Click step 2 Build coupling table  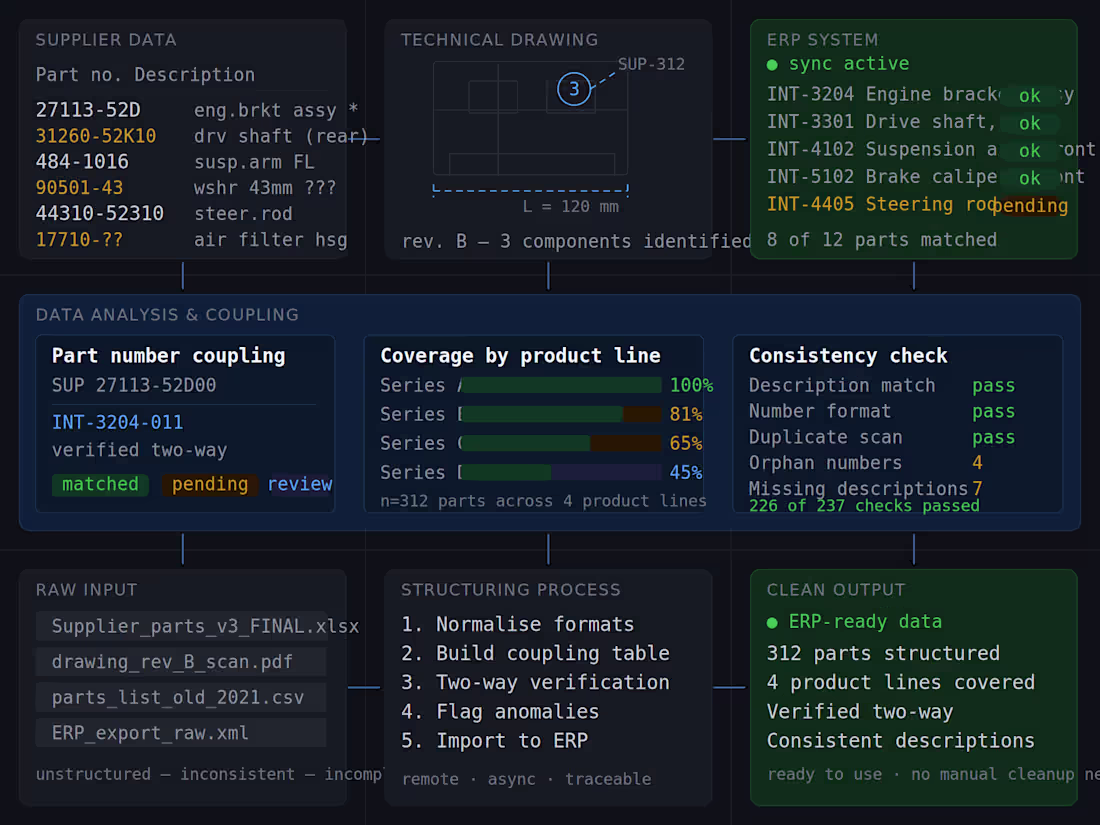click(535, 654)
